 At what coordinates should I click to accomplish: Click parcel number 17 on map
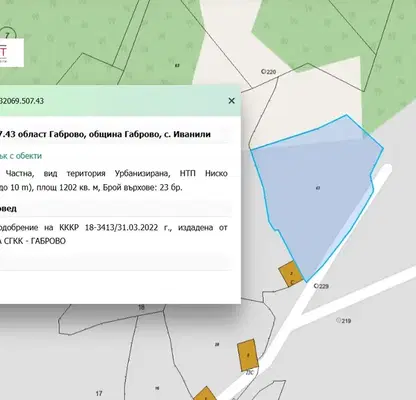coord(99,394)
